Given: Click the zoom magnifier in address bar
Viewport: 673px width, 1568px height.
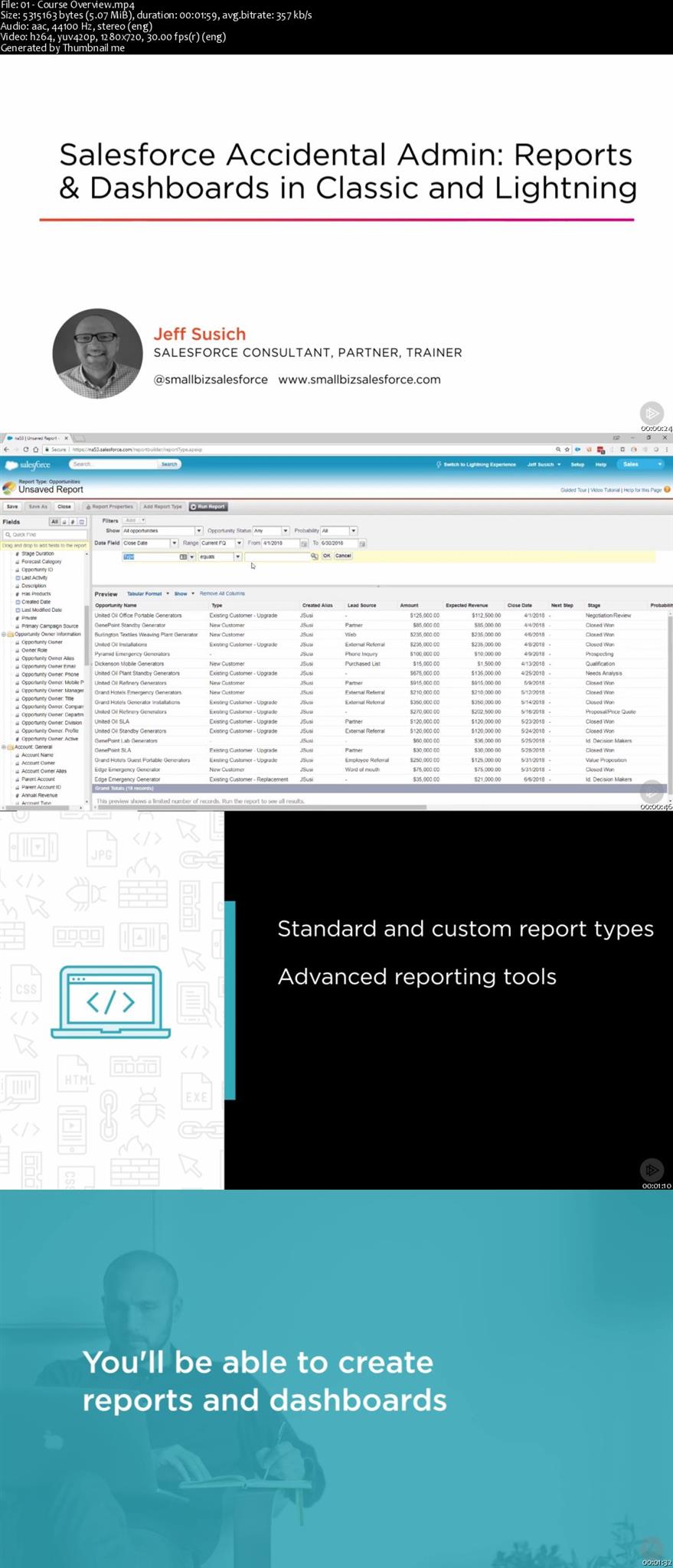Looking at the screenshot, I should (558, 449).
